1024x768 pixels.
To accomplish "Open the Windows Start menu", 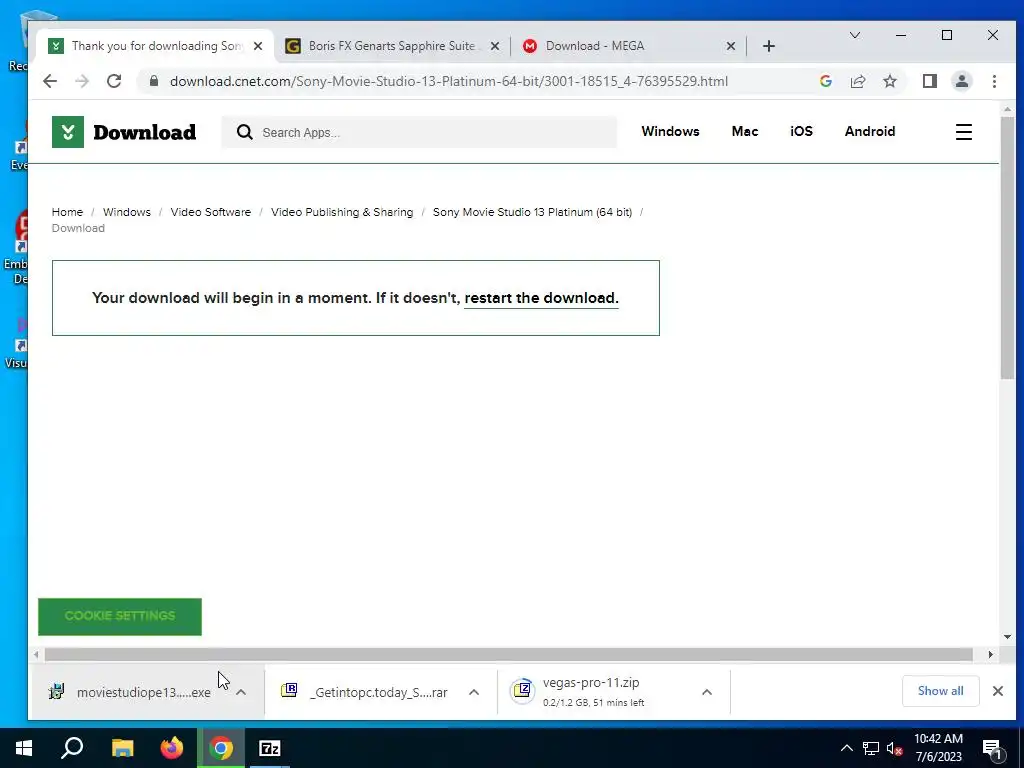I will tap(24, 748).
